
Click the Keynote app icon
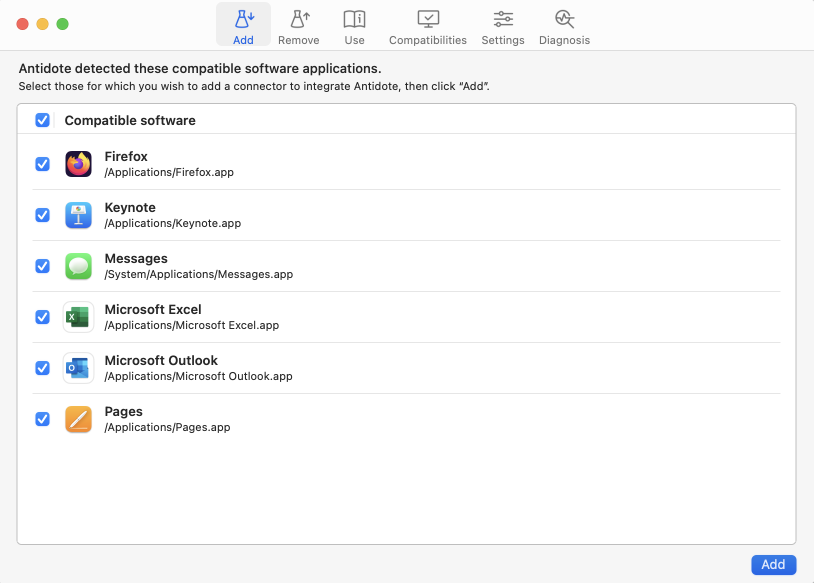78,214
